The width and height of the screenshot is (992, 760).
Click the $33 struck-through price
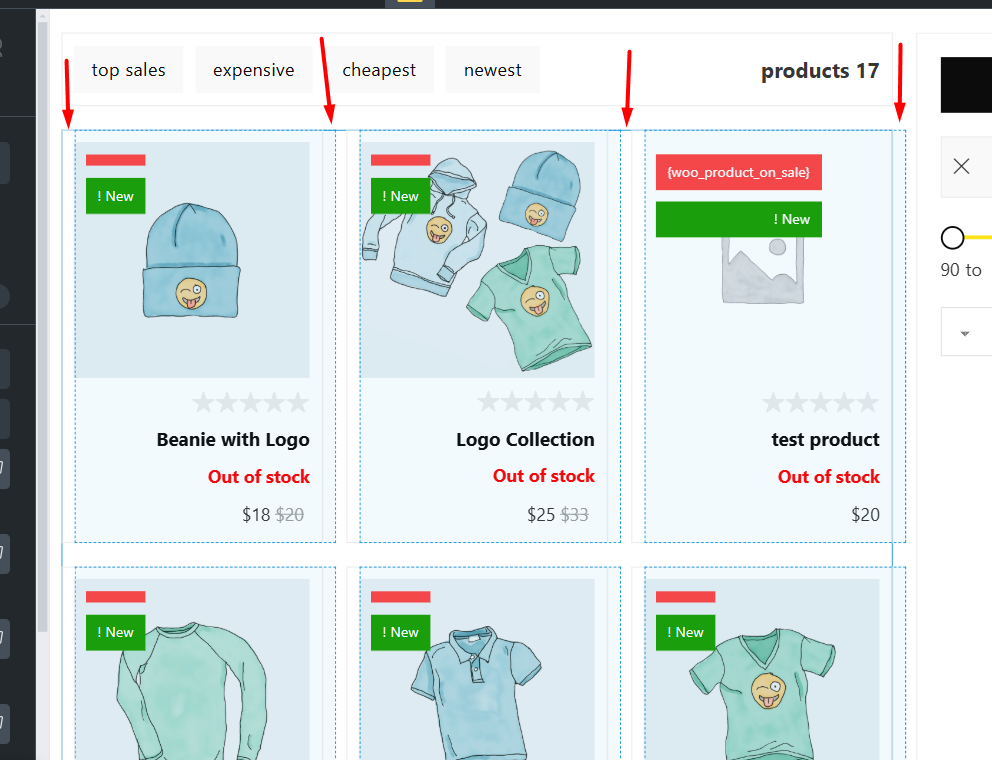pyautogui.click(x=574, y=514)
